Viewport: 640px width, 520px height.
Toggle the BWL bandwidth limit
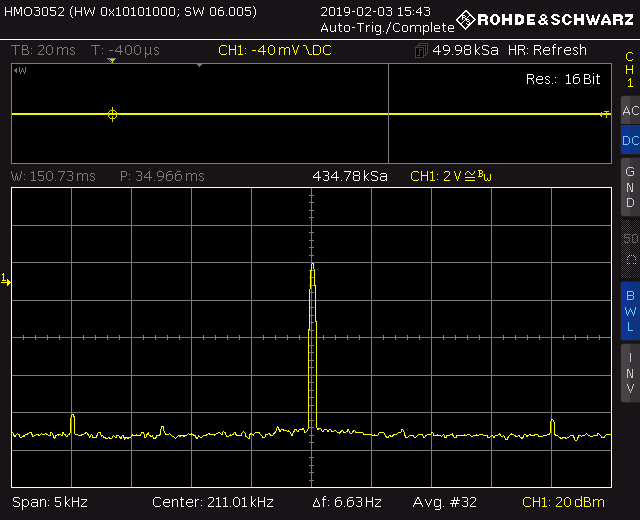pyautogui.click(x=629, y=310)
